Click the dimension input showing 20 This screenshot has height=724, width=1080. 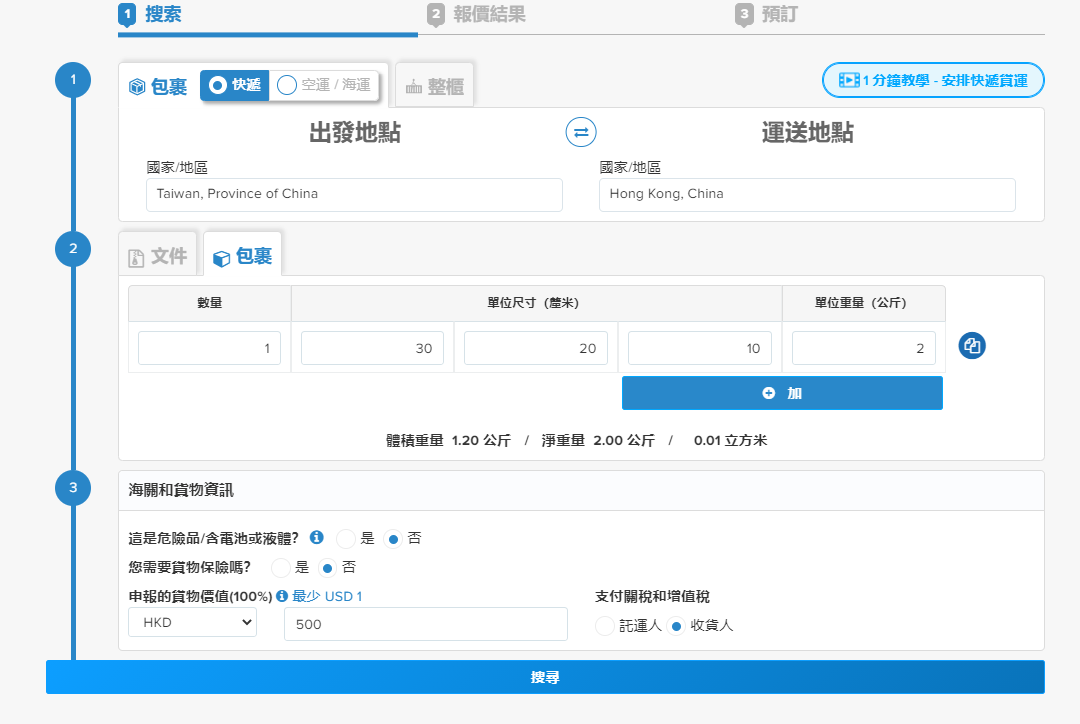536,348
